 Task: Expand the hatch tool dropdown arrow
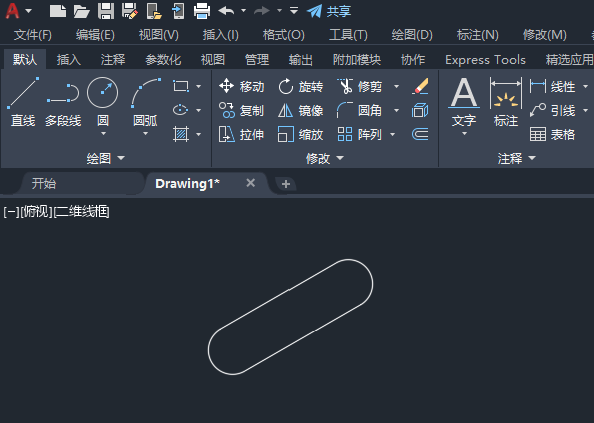pos(199,134)
